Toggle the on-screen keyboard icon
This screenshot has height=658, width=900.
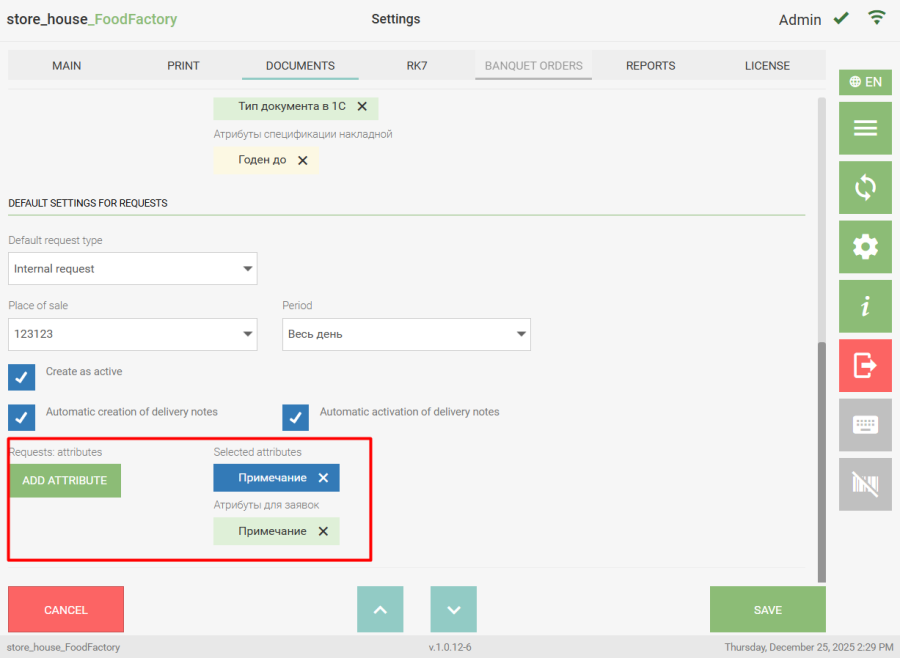pyautogui.click(x=865, y=425)
